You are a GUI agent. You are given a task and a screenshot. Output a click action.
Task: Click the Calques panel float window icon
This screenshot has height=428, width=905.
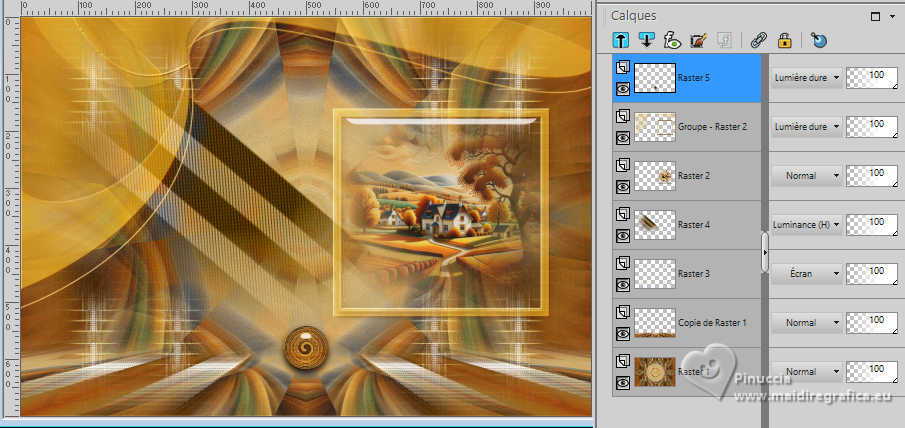click(x=876, y=16)
